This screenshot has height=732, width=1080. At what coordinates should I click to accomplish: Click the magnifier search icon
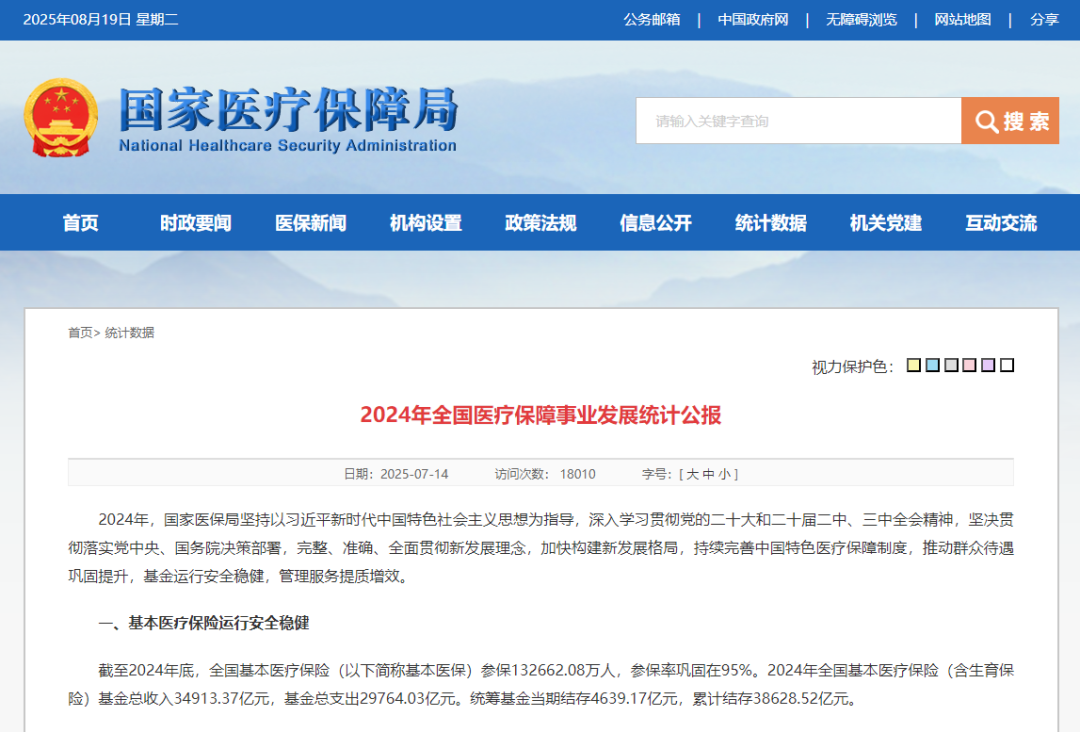click(x=987, y=122)
